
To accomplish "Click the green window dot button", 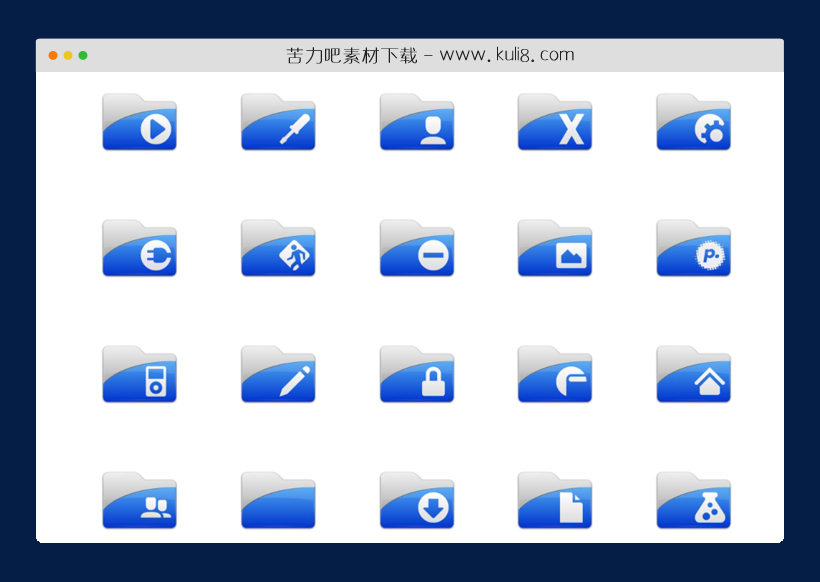I will (83, 56).
